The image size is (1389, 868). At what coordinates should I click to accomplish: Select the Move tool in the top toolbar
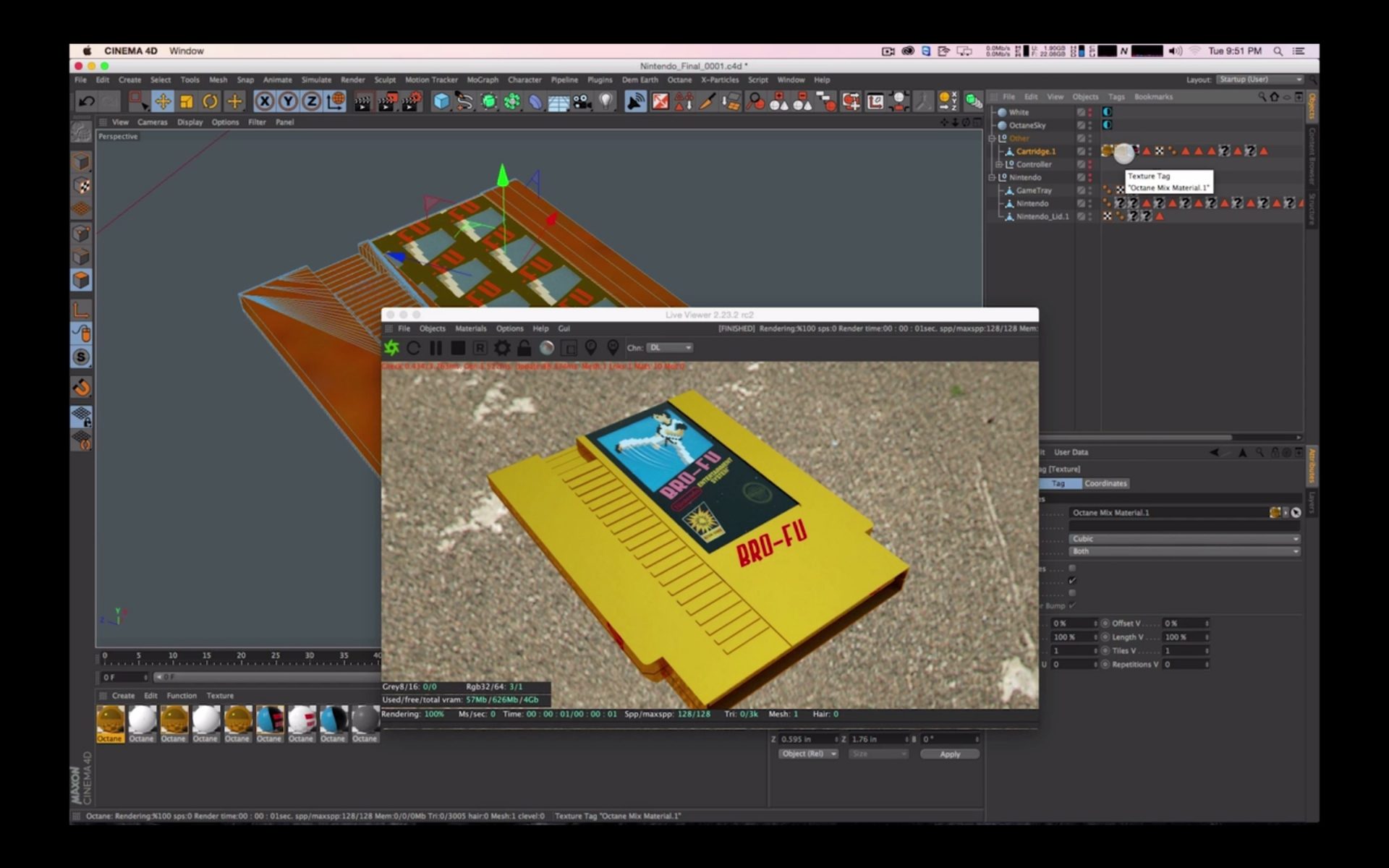coord(163,101)
